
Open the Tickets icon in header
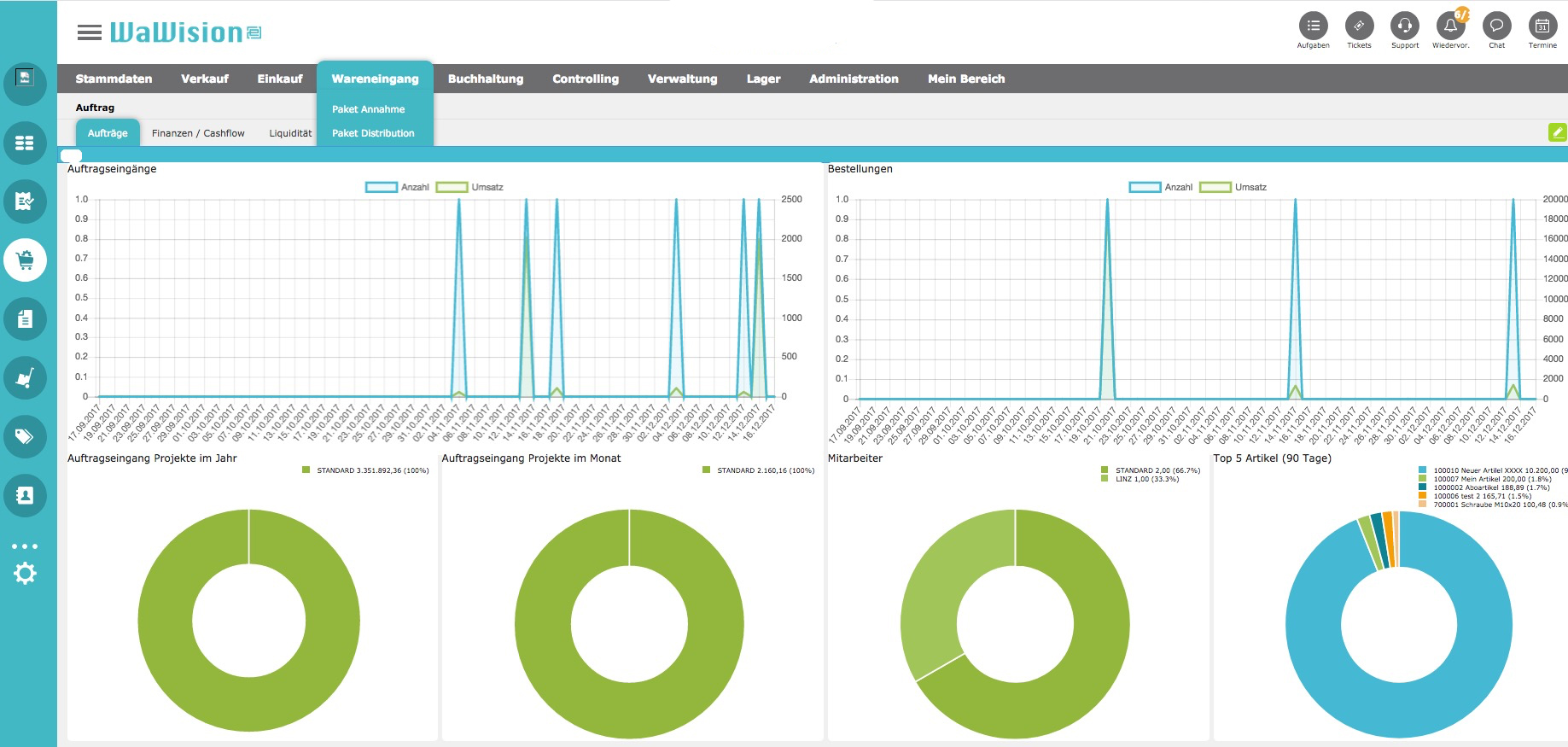1359,26
